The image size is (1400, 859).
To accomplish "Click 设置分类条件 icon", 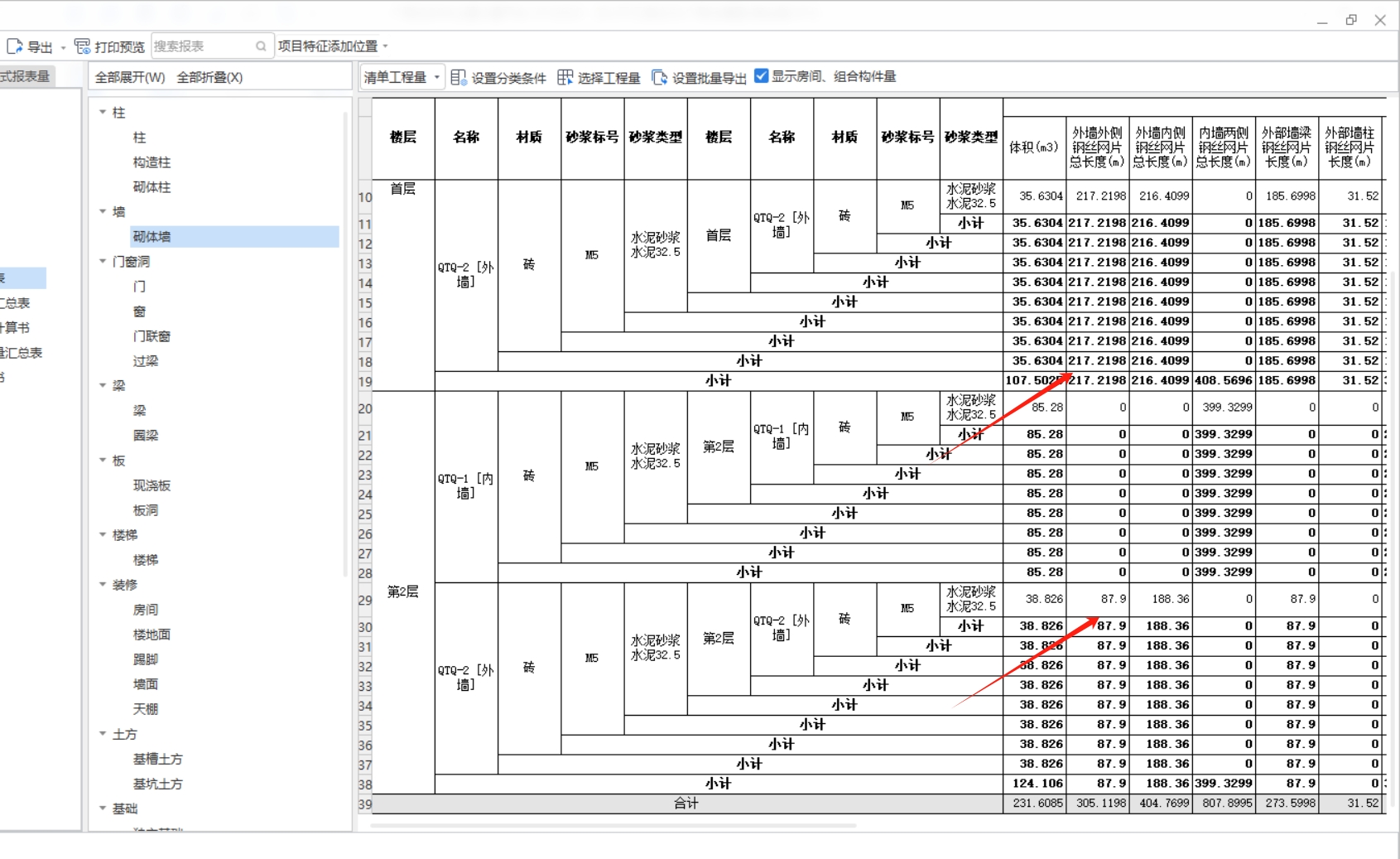I will (x=458, y=77).
